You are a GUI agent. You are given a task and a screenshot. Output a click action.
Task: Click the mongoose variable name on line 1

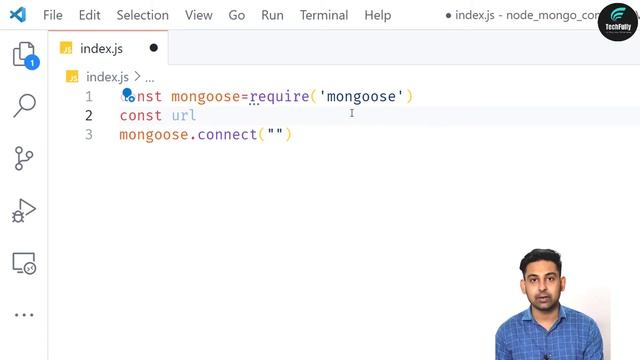[206, 97]
